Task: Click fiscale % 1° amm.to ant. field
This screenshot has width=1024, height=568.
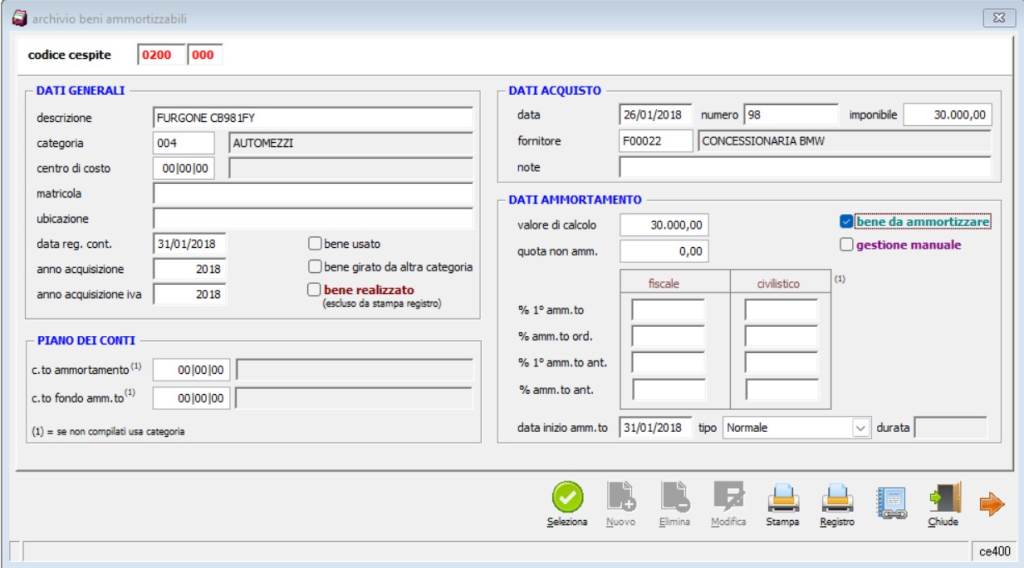Action: 668,362
